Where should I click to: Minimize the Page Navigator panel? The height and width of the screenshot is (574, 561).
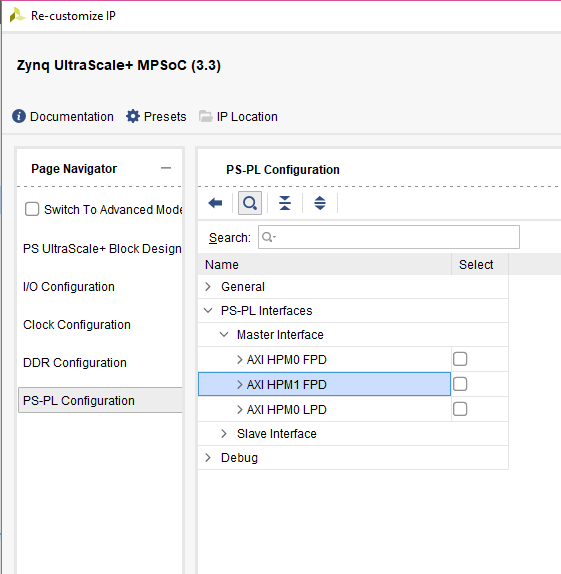point(166,168)
